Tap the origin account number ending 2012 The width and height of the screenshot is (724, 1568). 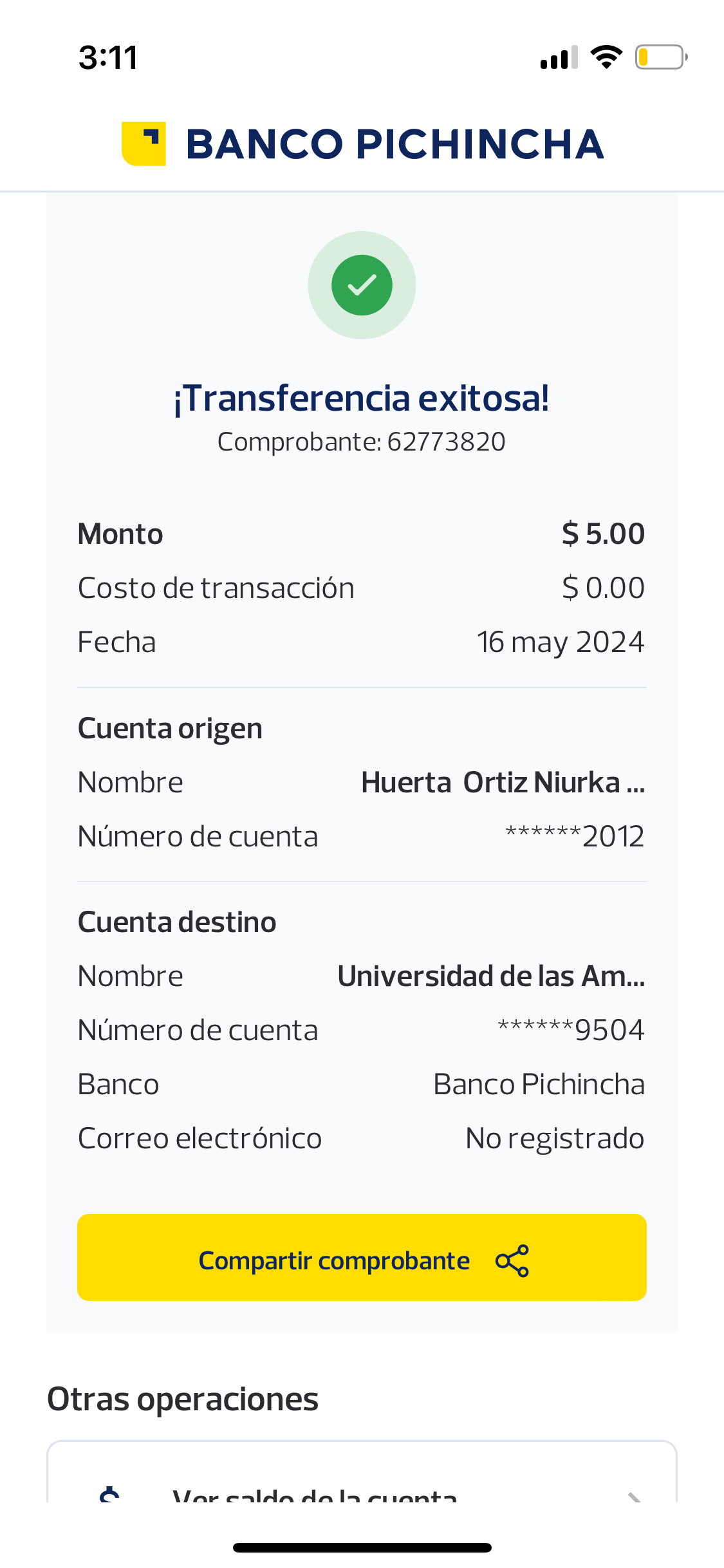(x=575, y=837)
